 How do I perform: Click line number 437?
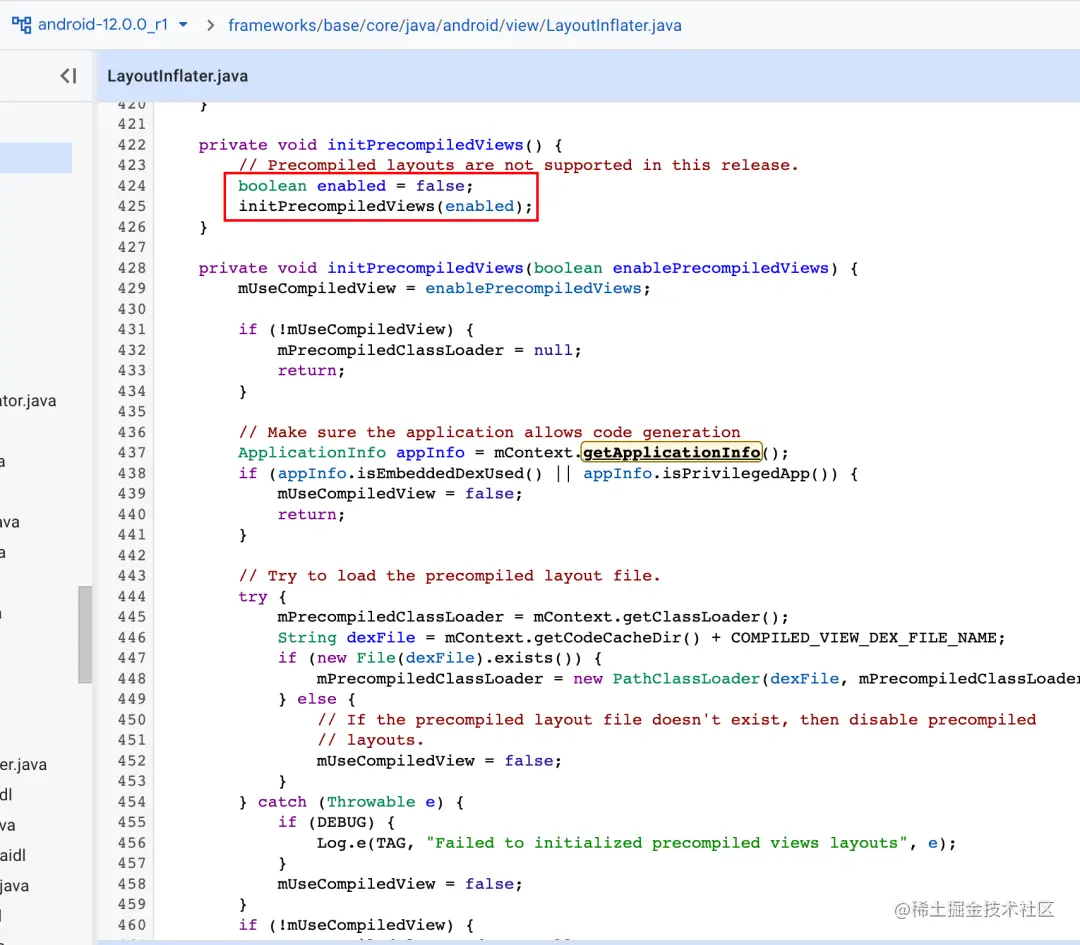click(132, 453)
